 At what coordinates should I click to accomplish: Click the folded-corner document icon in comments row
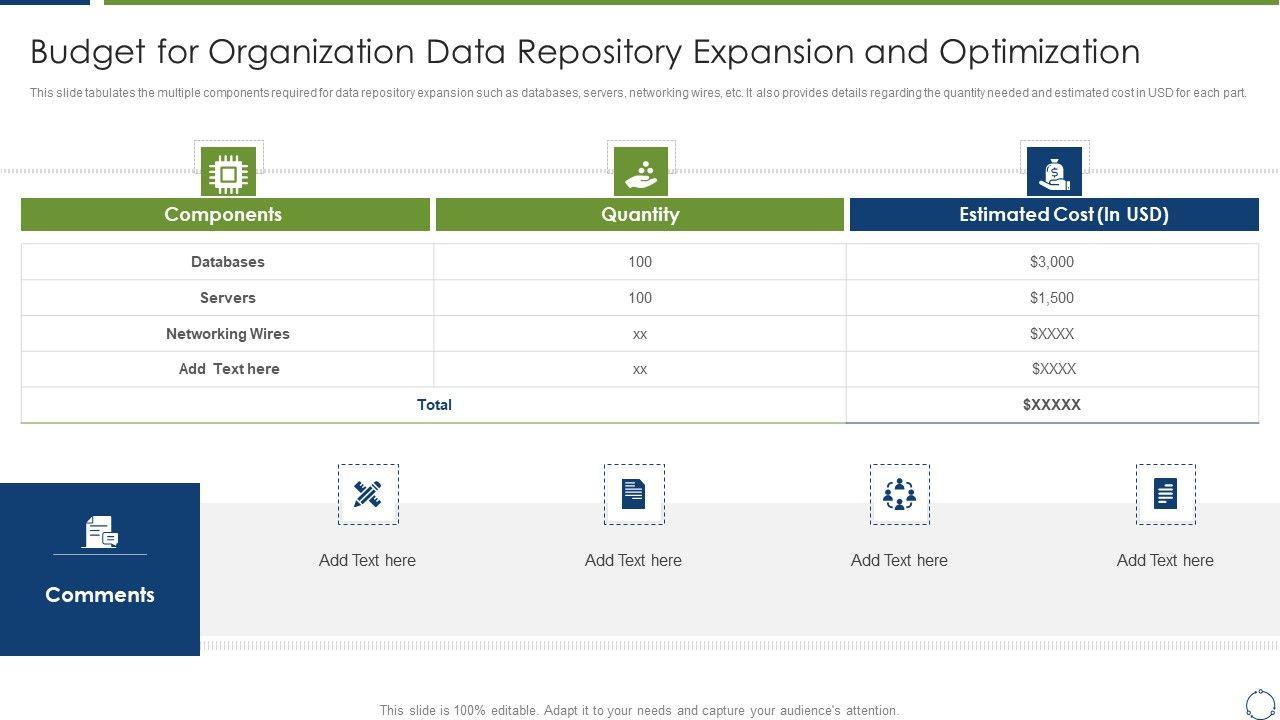pos(633,494)
